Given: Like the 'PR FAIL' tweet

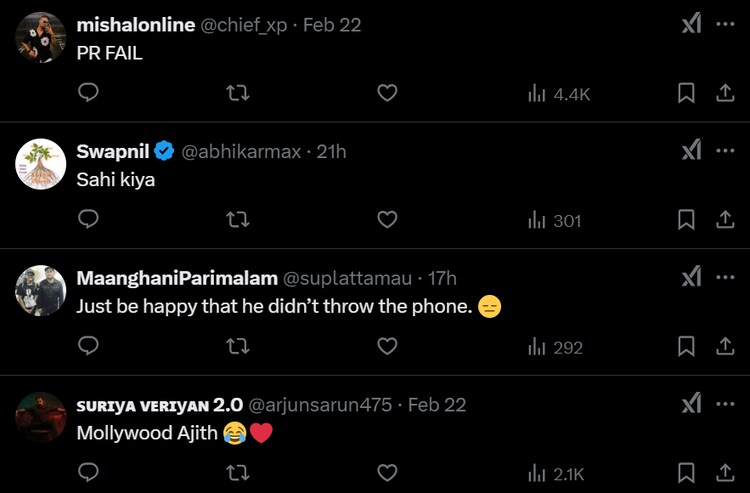Looking at the screenshot, I should click(x=387, y=93).
